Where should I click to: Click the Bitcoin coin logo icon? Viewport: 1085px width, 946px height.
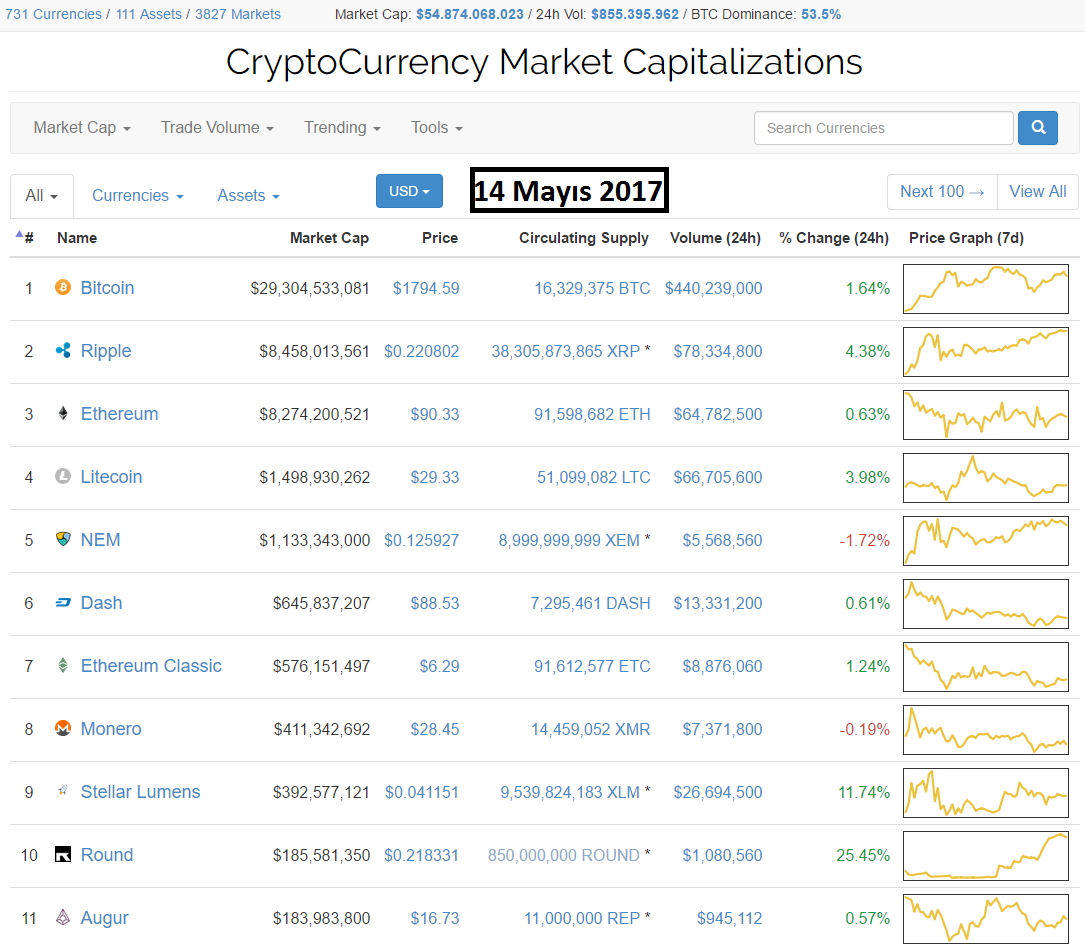pos(63,287)
